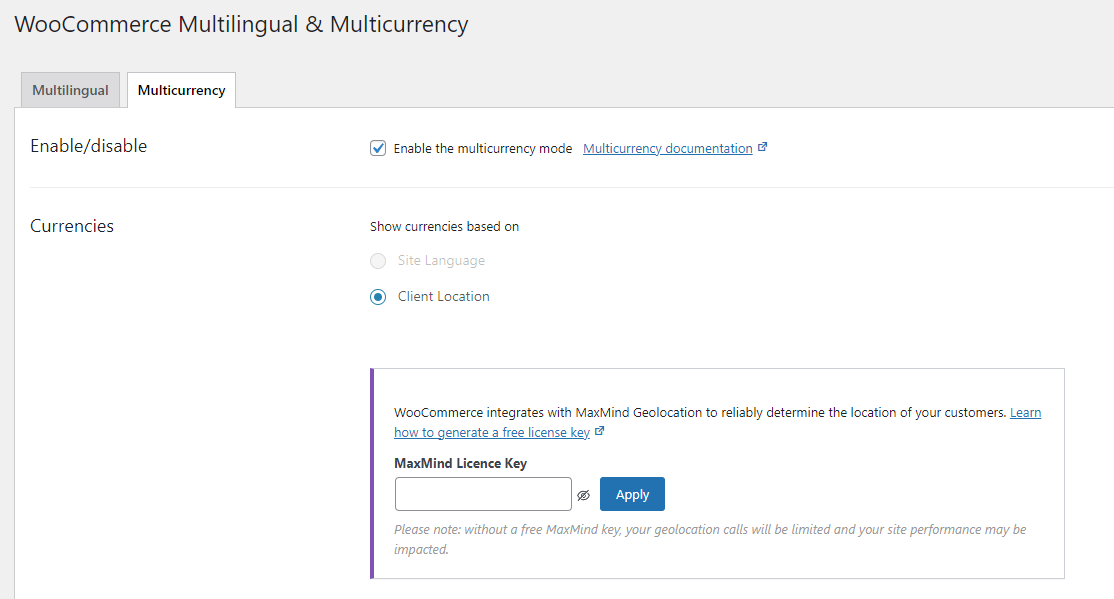Click external link icon after free license key
This screenshot has width=1114, height=599.
[599, 431]
